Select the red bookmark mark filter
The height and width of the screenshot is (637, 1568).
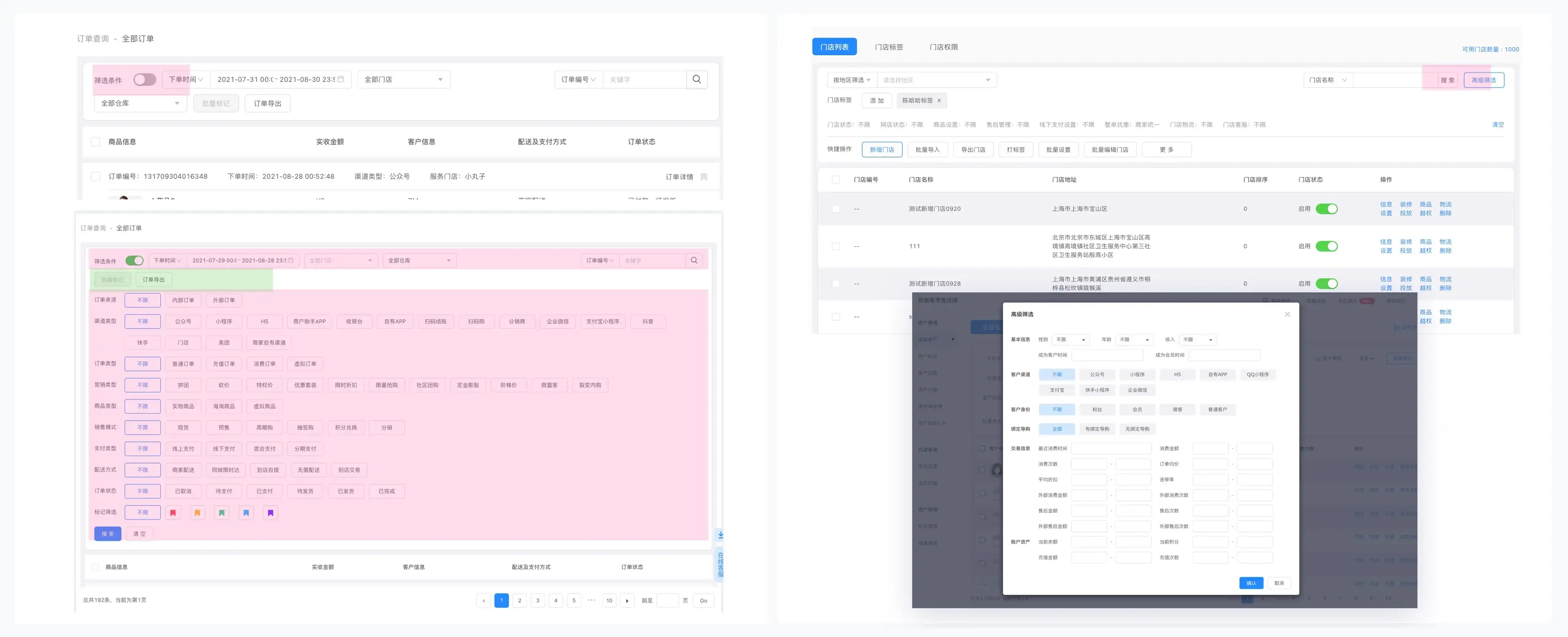coord(173,513)
